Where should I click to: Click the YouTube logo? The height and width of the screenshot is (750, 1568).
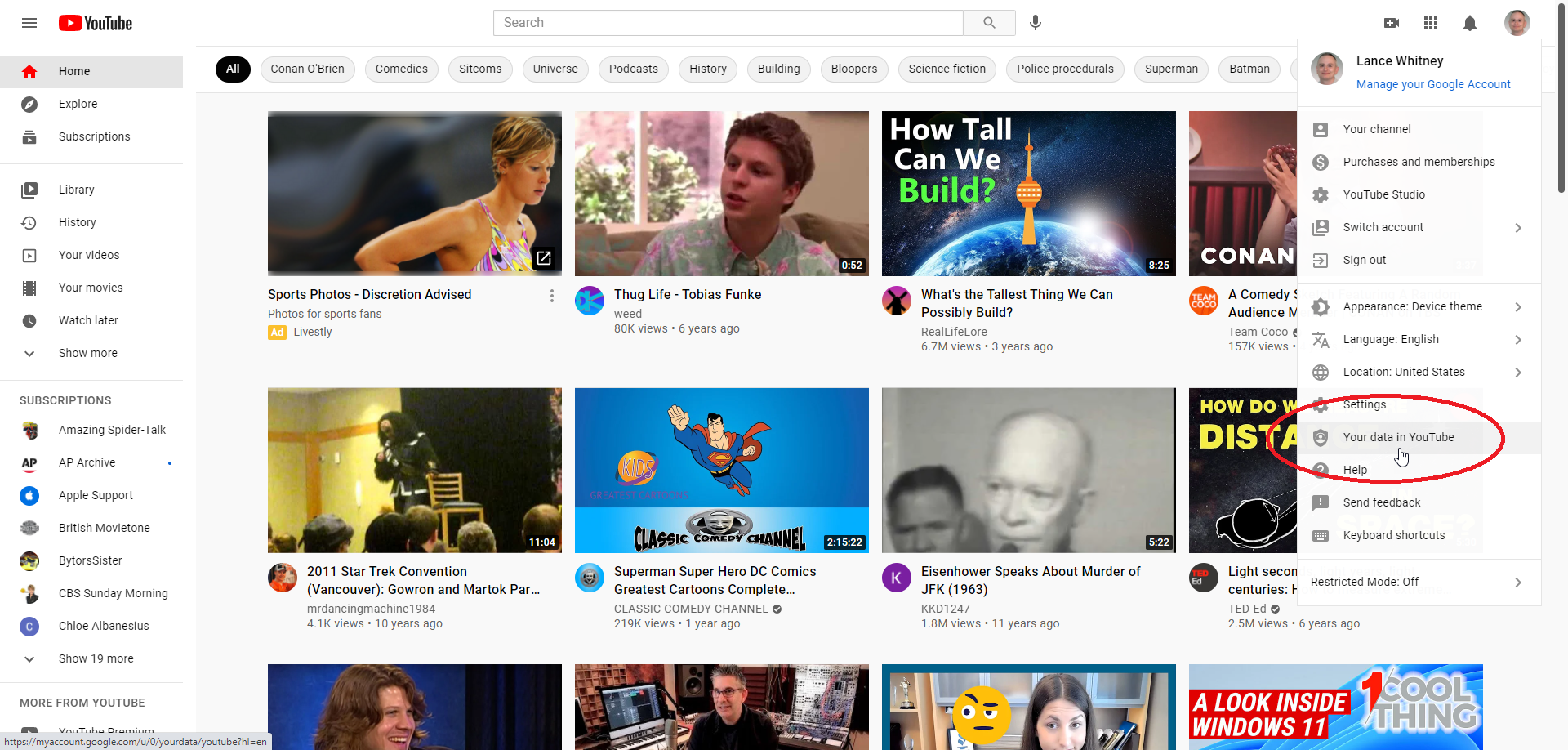tap(96, 23)
